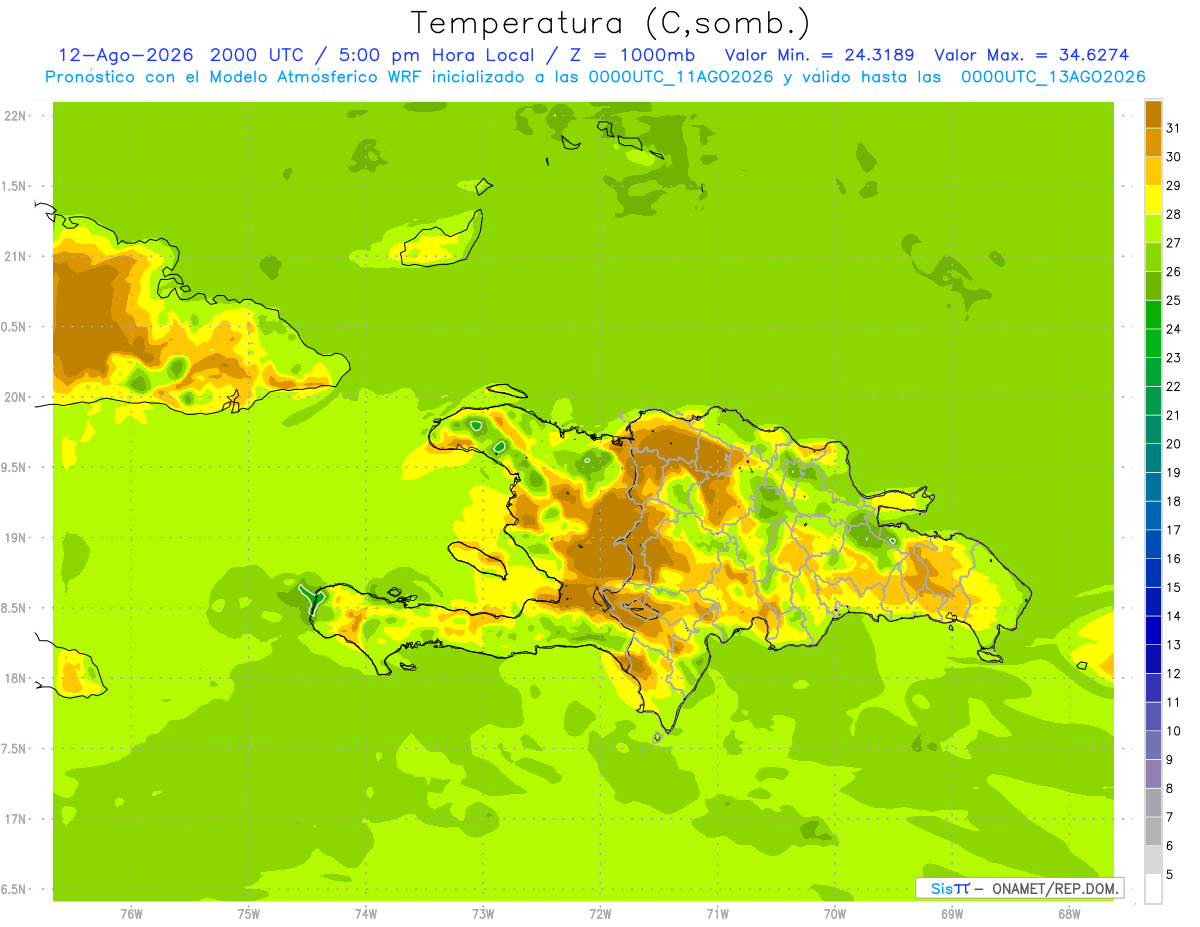Click colorbar swatch between 30 and 31

tap(1153, 142)
